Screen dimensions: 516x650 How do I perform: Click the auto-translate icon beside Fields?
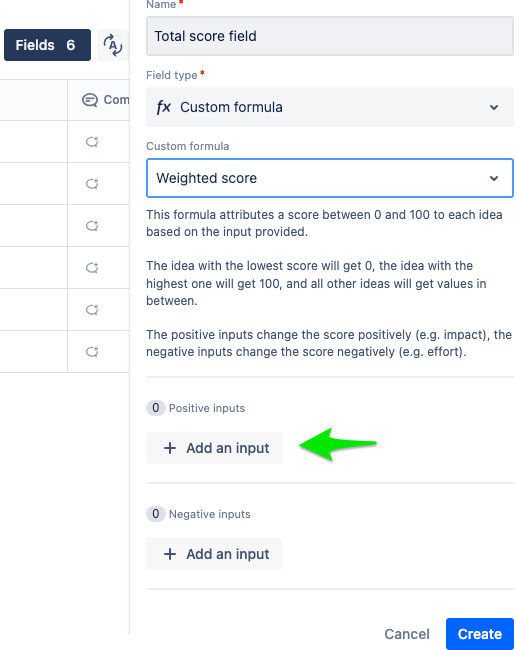113,45
